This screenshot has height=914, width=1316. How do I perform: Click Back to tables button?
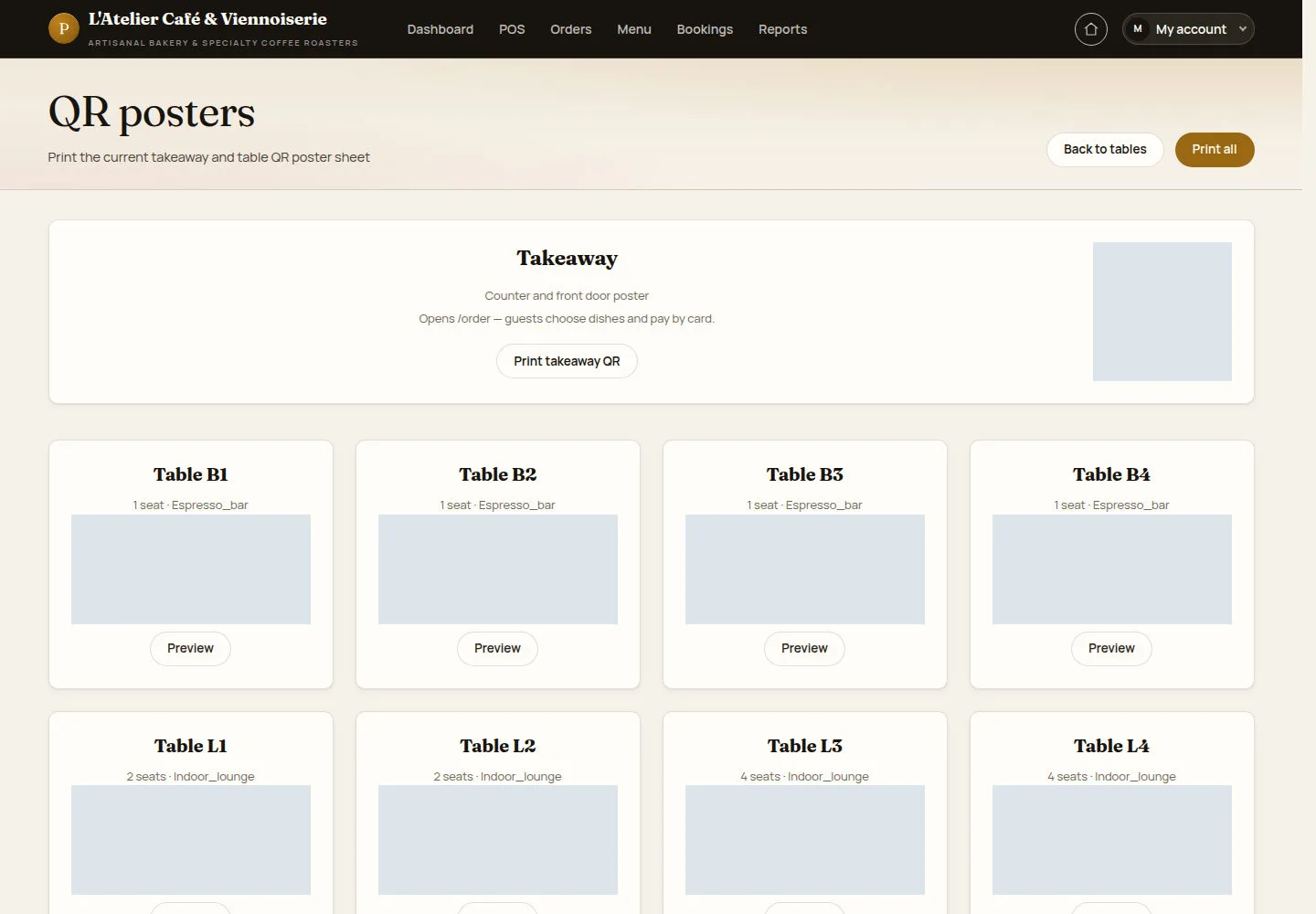[x=1105, y=150]
